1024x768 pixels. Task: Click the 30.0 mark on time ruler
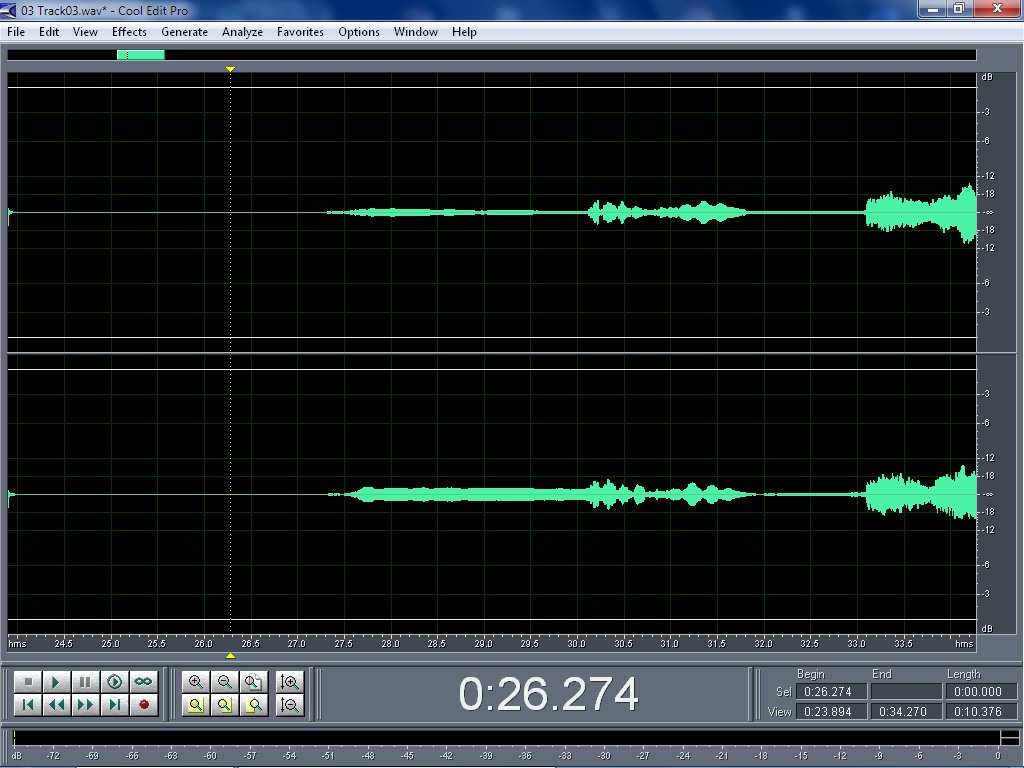577,644
